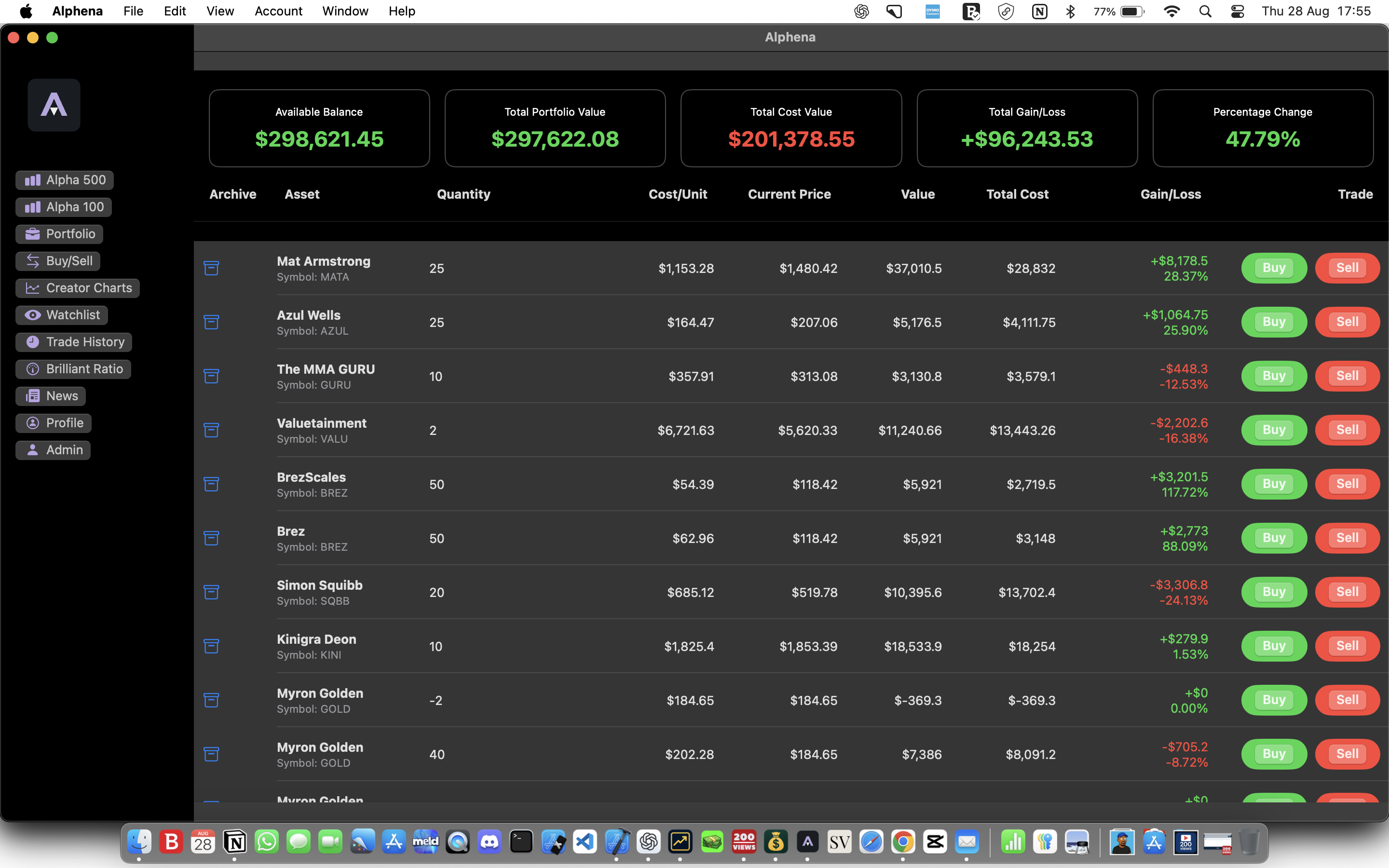Open Spotlight search in menu bar
This screenshot has width=1389, height=868.
click(1205, 12)
